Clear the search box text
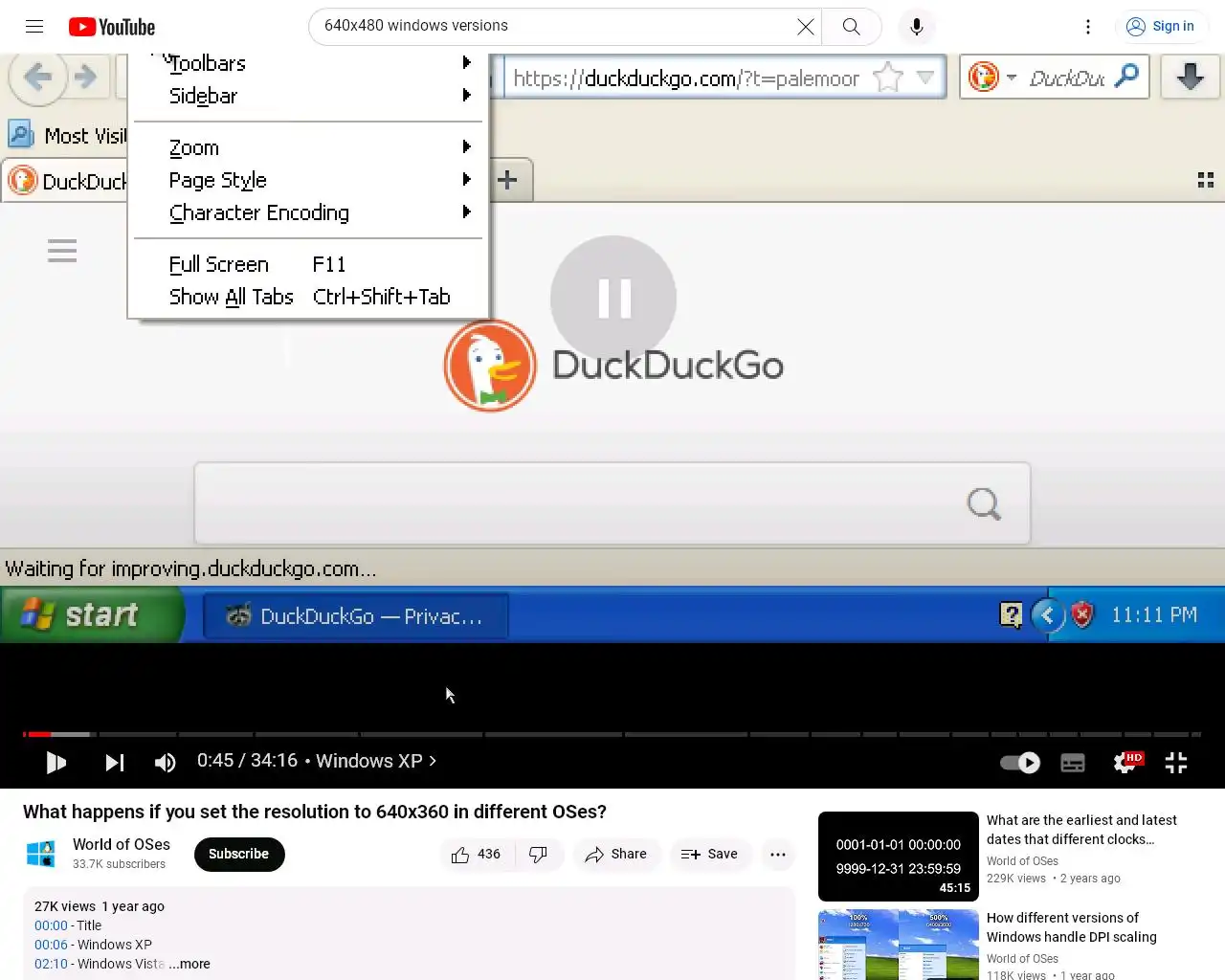This screenshot has width=1225, height=980. [806, 27]
